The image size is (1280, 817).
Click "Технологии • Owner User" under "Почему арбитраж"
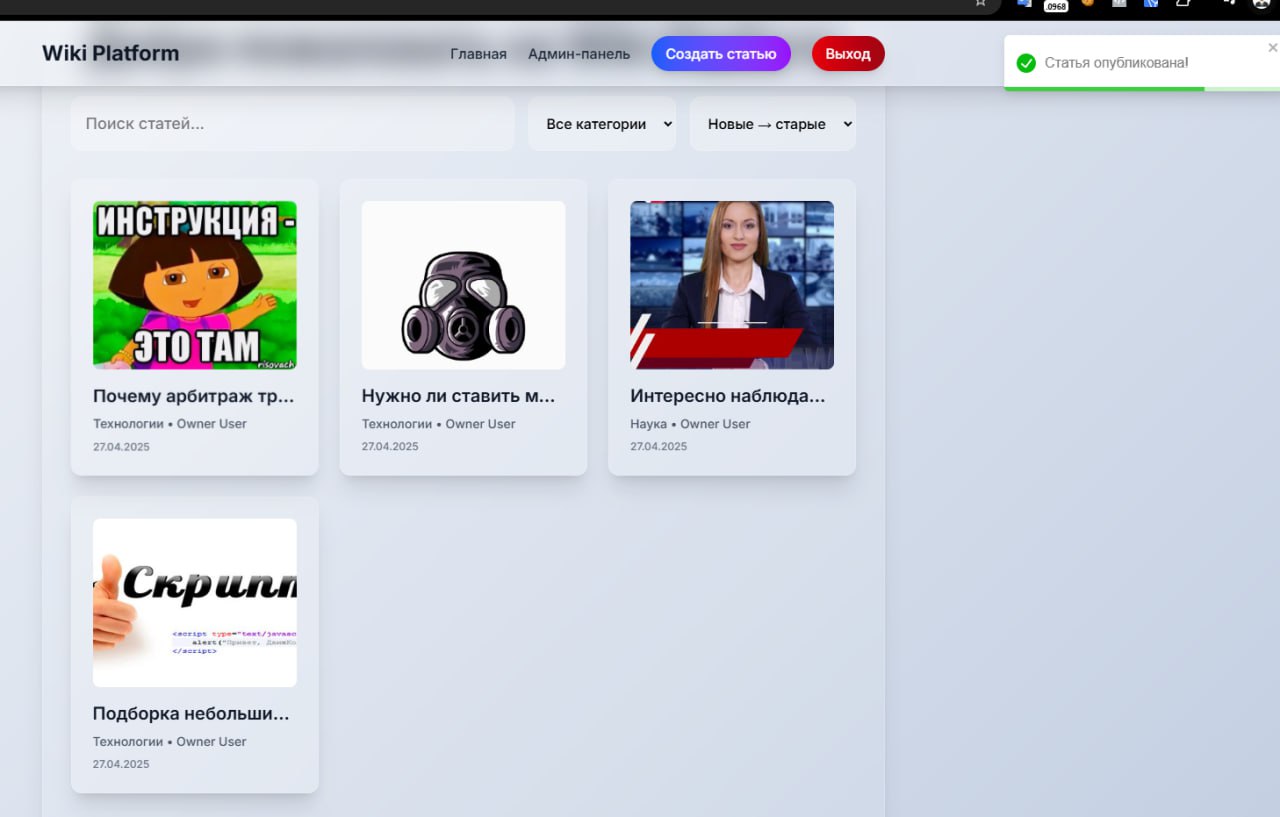click(170, 424)
